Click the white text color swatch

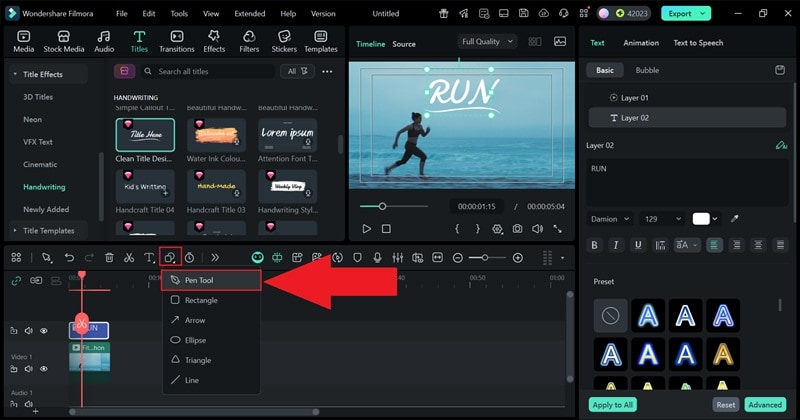coord(701,219)
